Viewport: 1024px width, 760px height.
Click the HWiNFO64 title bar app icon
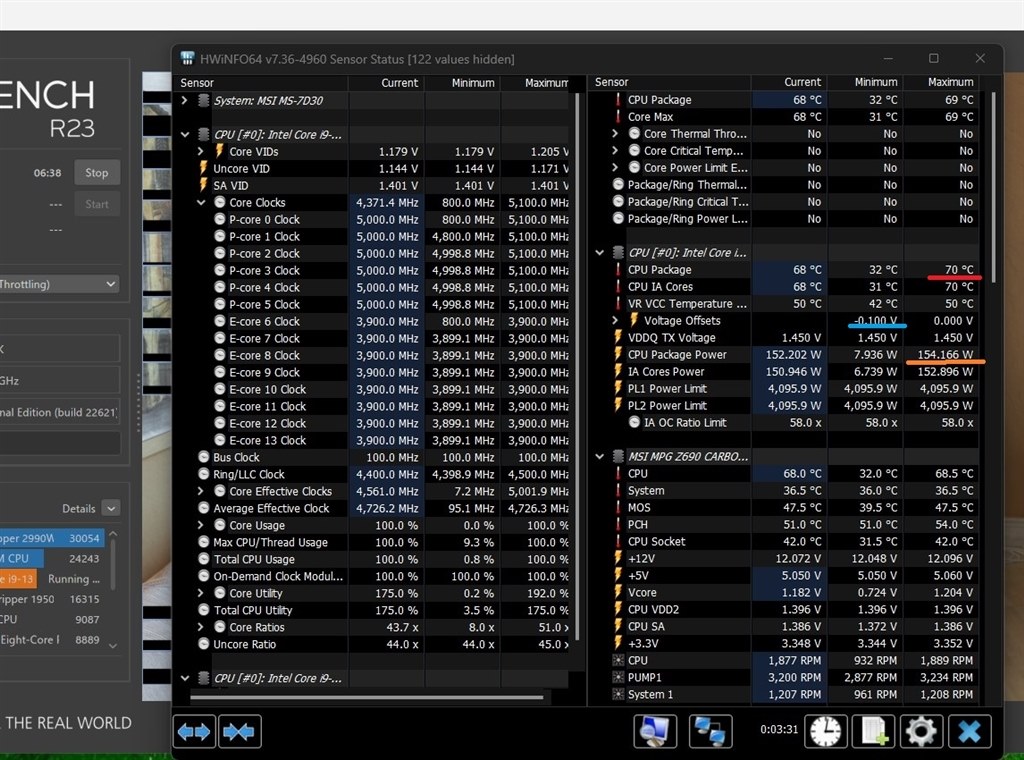[x=187, y=59]
